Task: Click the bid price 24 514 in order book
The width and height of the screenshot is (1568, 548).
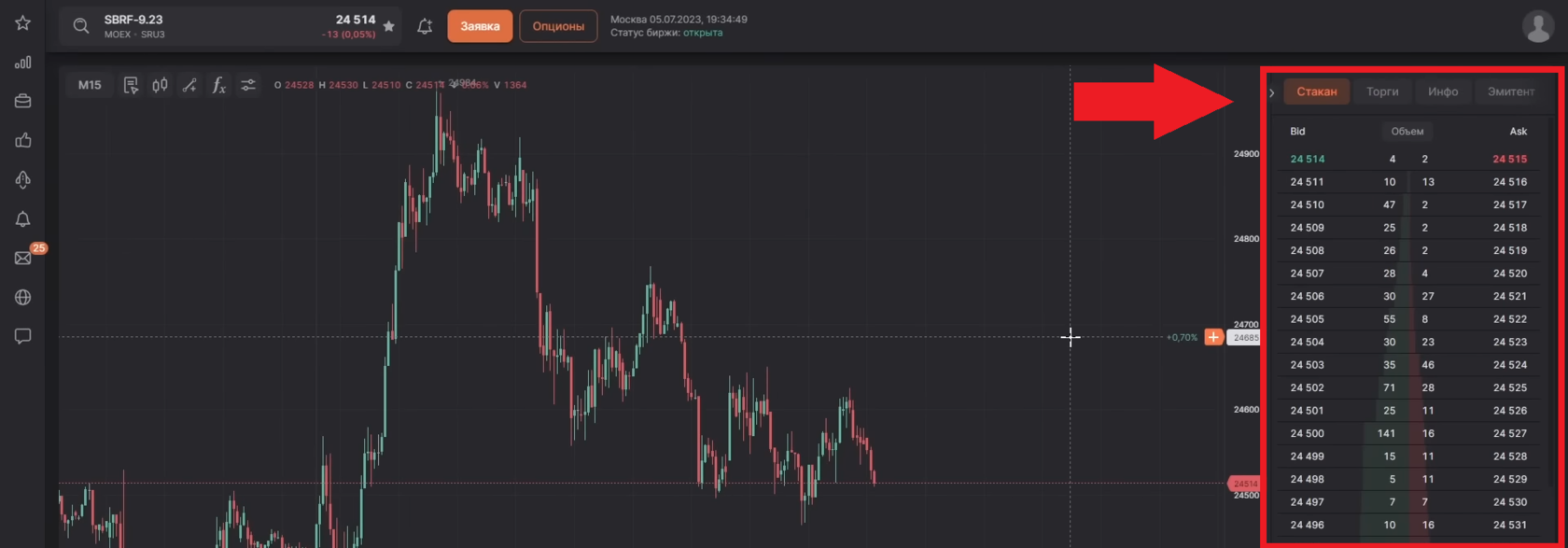Action: 1306,159
